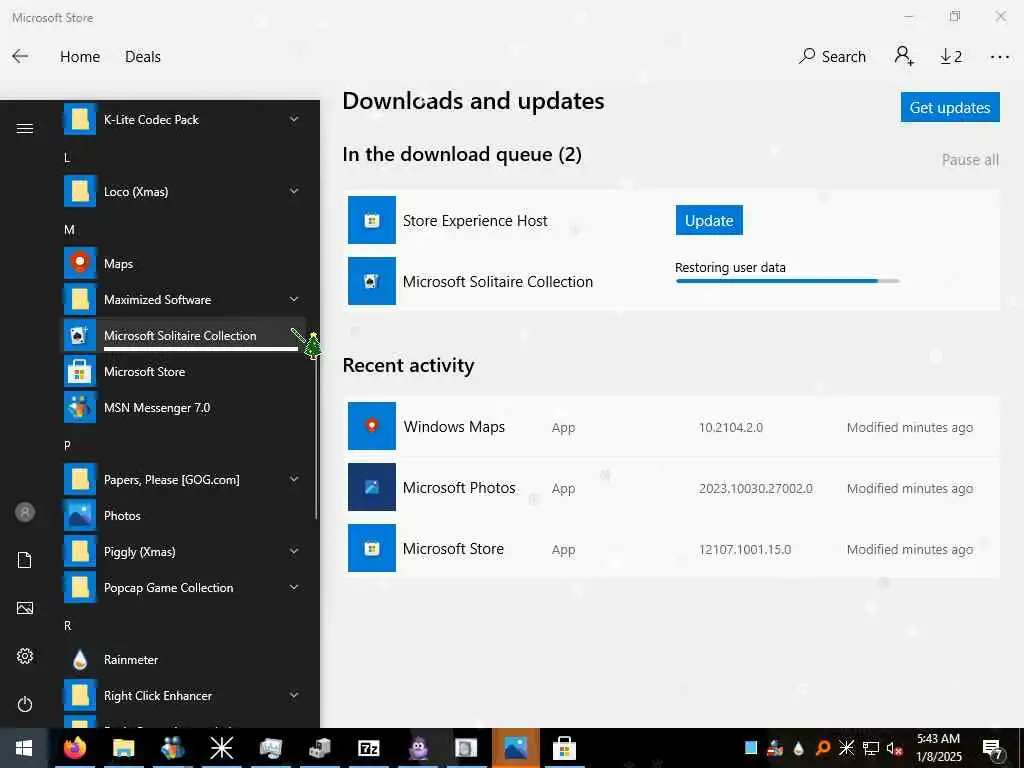Click the Solitaire Collection queue tile icon
Image resolution: width=1024 pixels, height=768 pixels.
click(x=372, y=281)
